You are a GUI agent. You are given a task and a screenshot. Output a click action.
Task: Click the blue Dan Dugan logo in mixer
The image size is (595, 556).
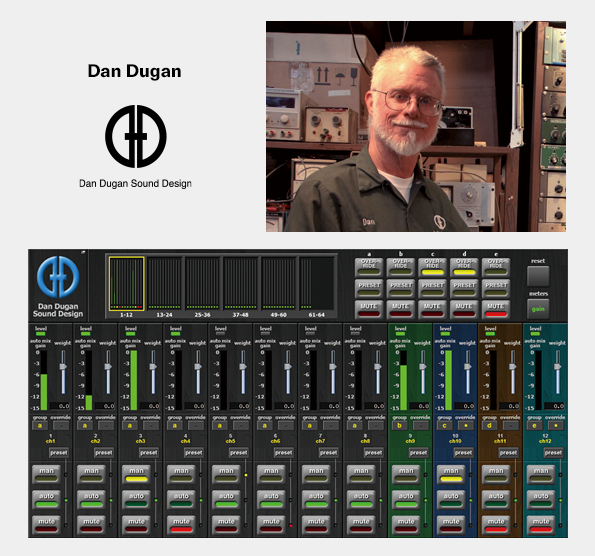[58, 277]
